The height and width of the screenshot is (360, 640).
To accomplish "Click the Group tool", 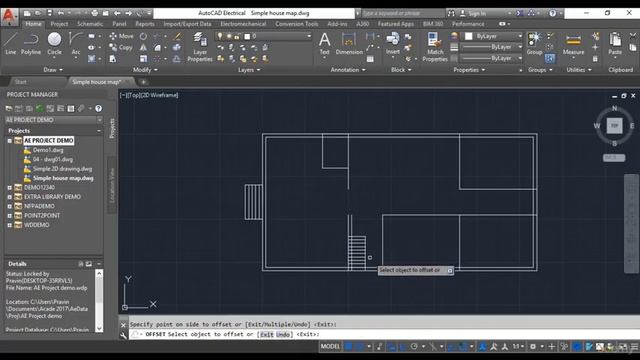I will coord(534,44).
